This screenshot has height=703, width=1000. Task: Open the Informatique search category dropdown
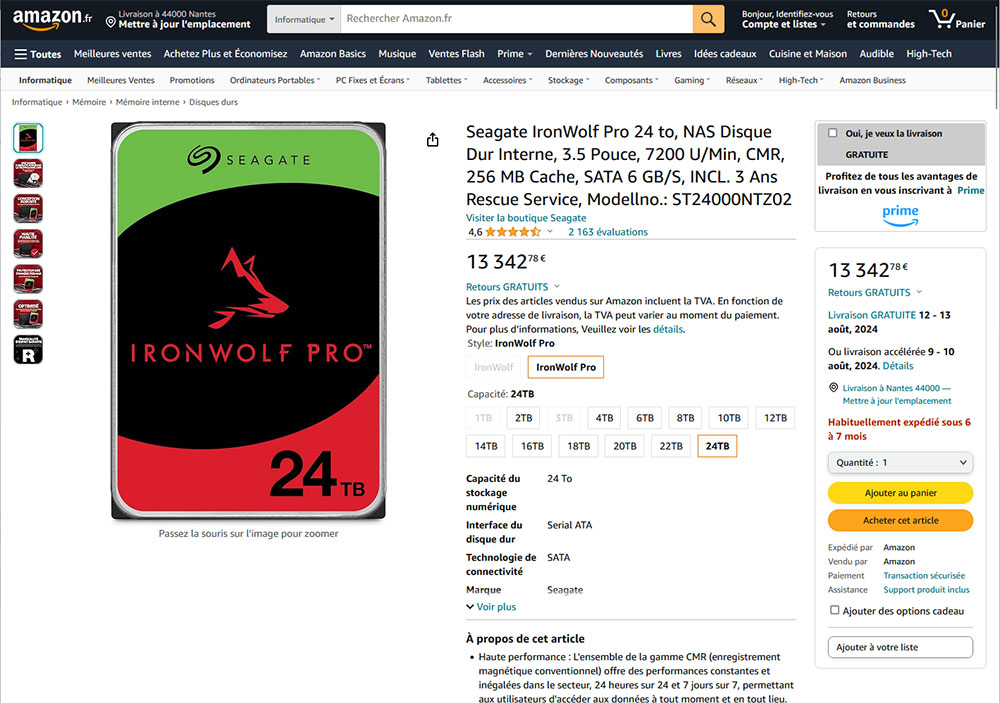click(x=304, y=19)
